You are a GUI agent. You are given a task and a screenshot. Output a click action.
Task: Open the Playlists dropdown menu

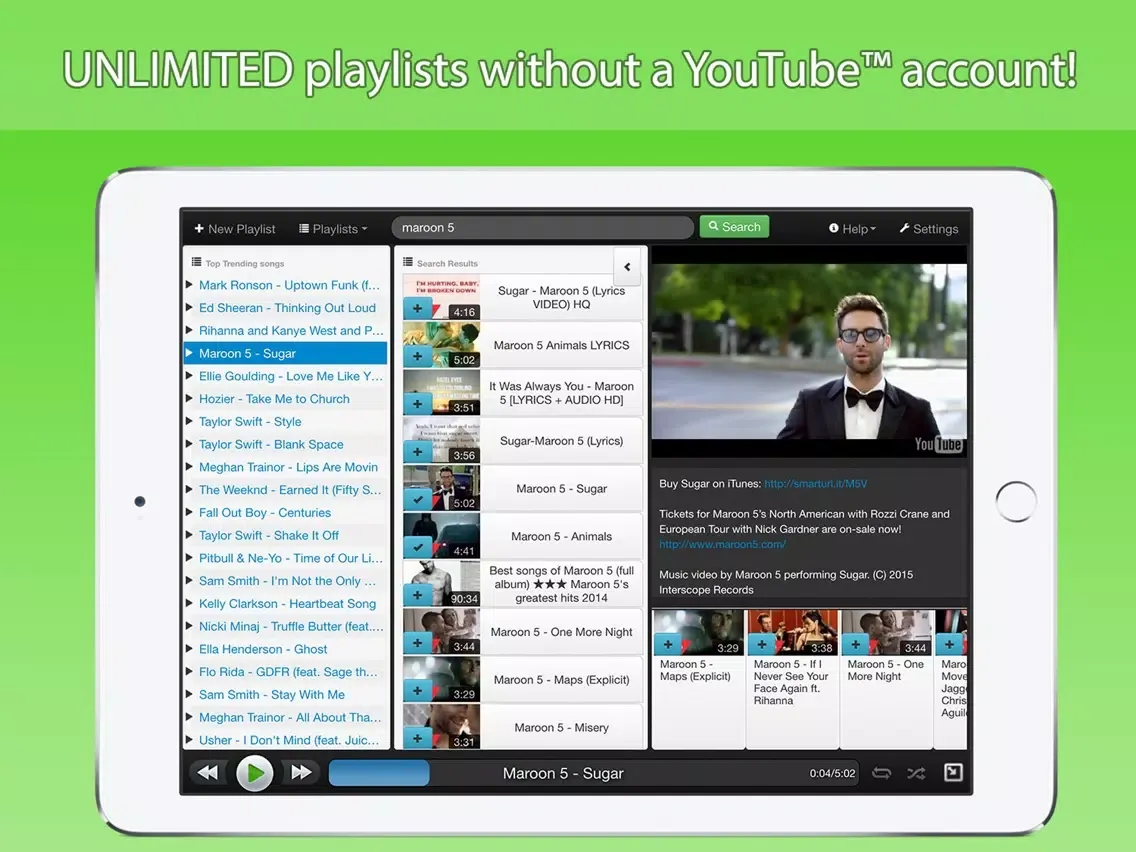[x=333, y=229]
